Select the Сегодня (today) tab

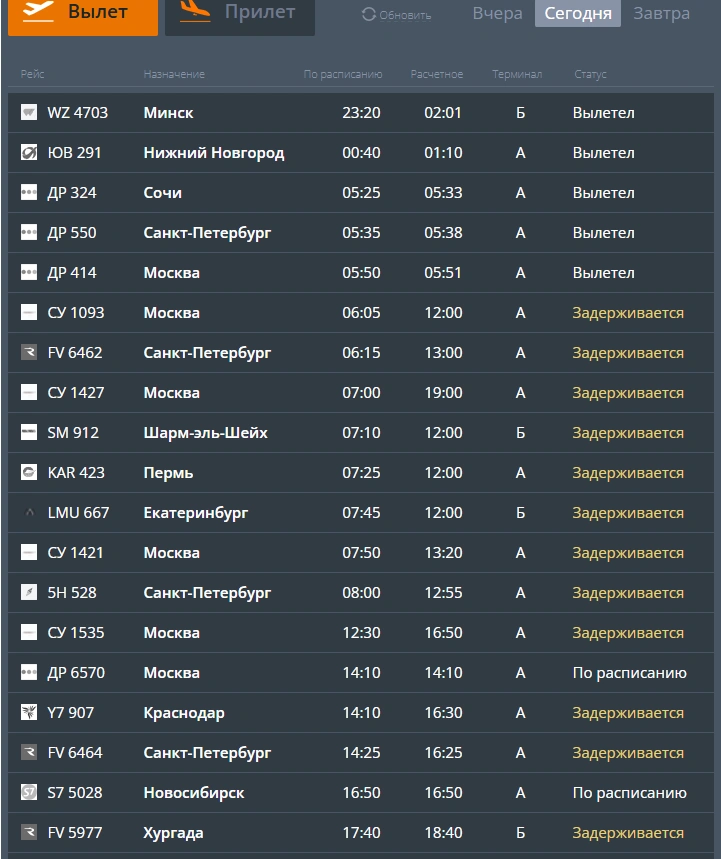578,13
